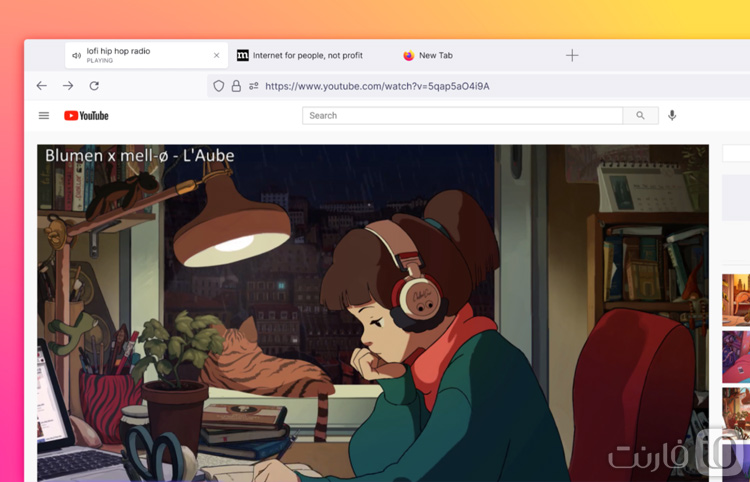Mute the lofi hip hop radio tab audio
The image size is (750, 482).
[x=76, y=55]
